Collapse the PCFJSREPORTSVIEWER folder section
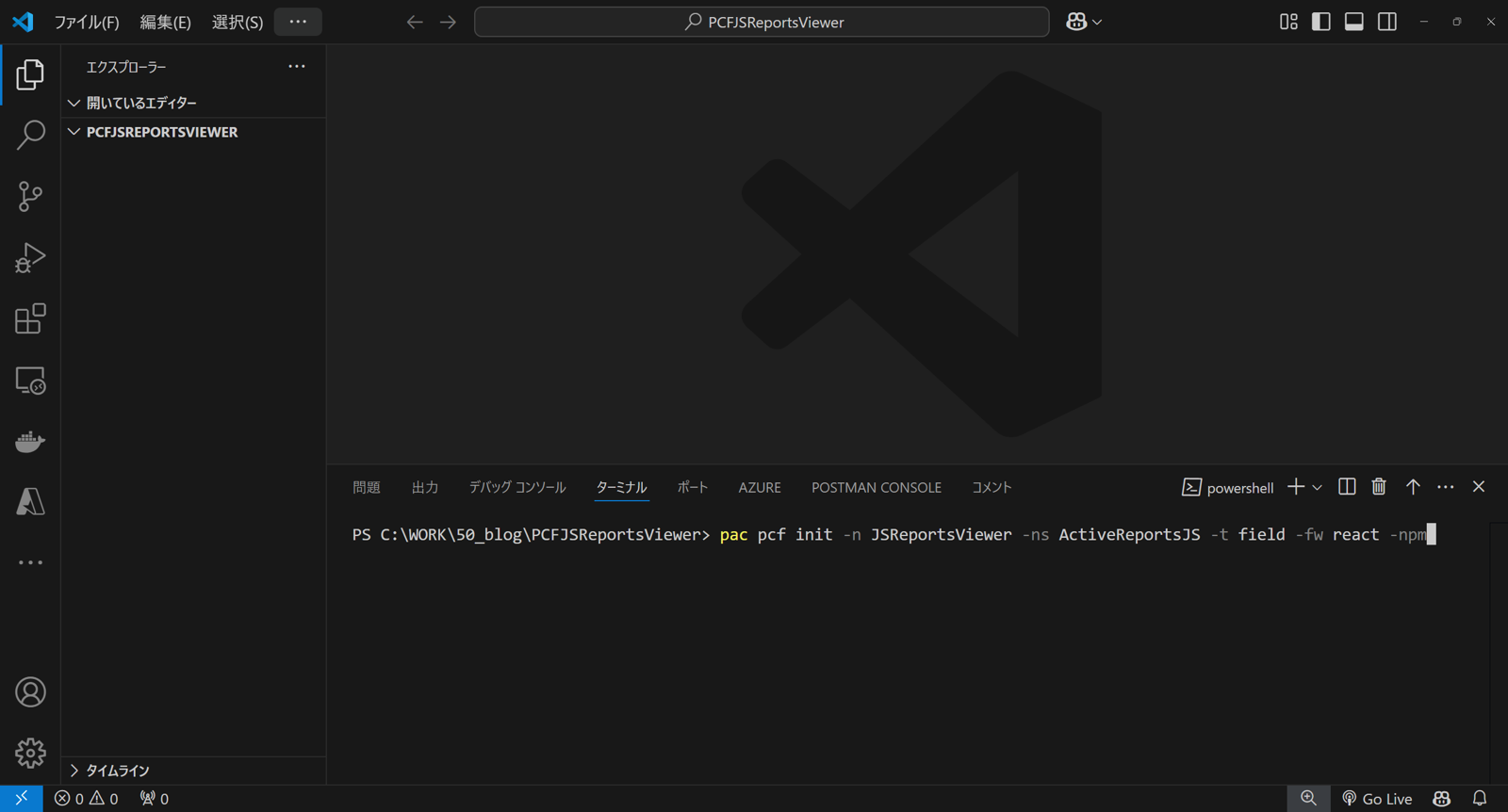This screenshot has width=1508, height=812. (x=194, y=132)
